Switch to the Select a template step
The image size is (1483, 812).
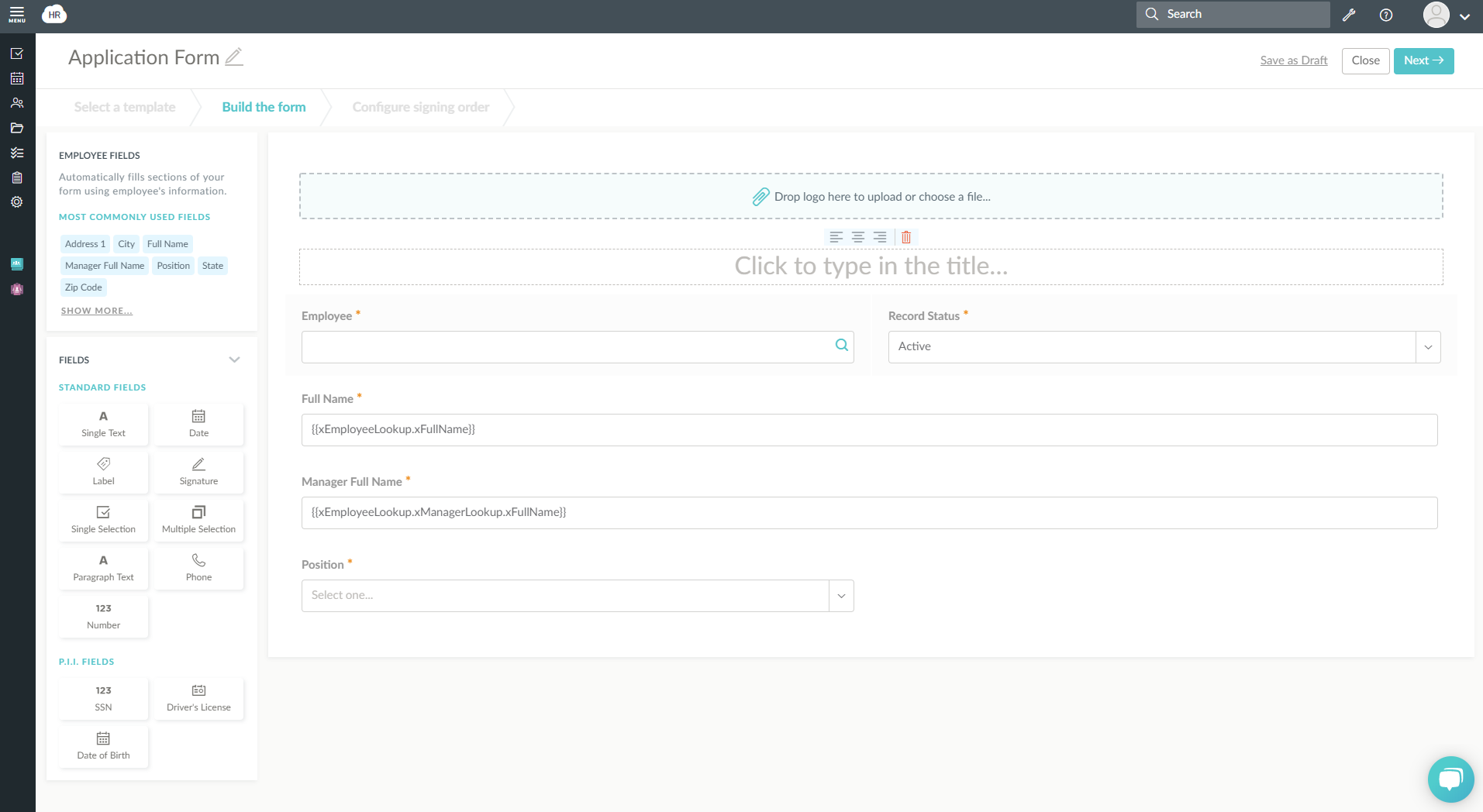pos(124,106)
